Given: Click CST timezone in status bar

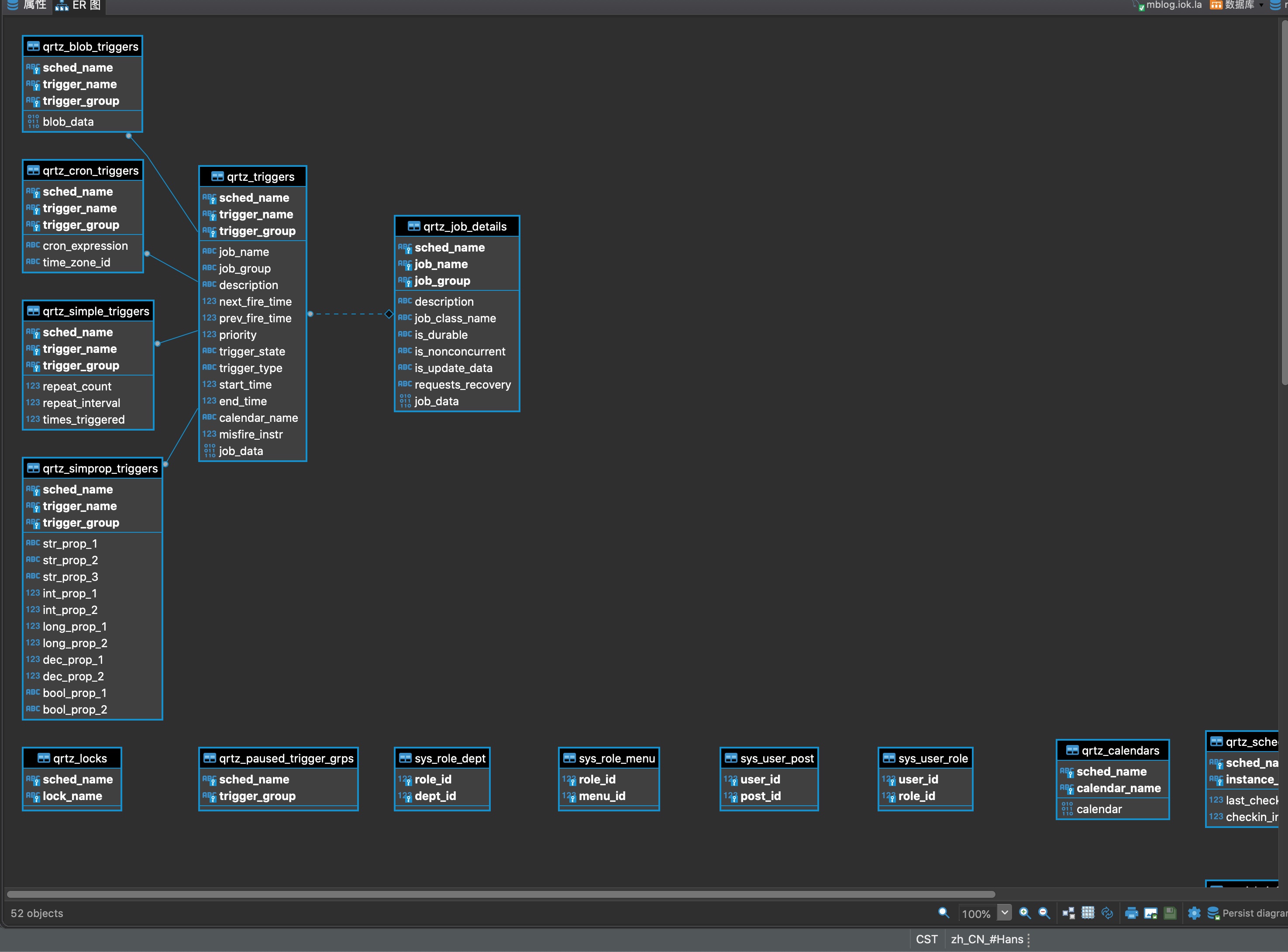Looking at the screenshot, I should 926,939.
